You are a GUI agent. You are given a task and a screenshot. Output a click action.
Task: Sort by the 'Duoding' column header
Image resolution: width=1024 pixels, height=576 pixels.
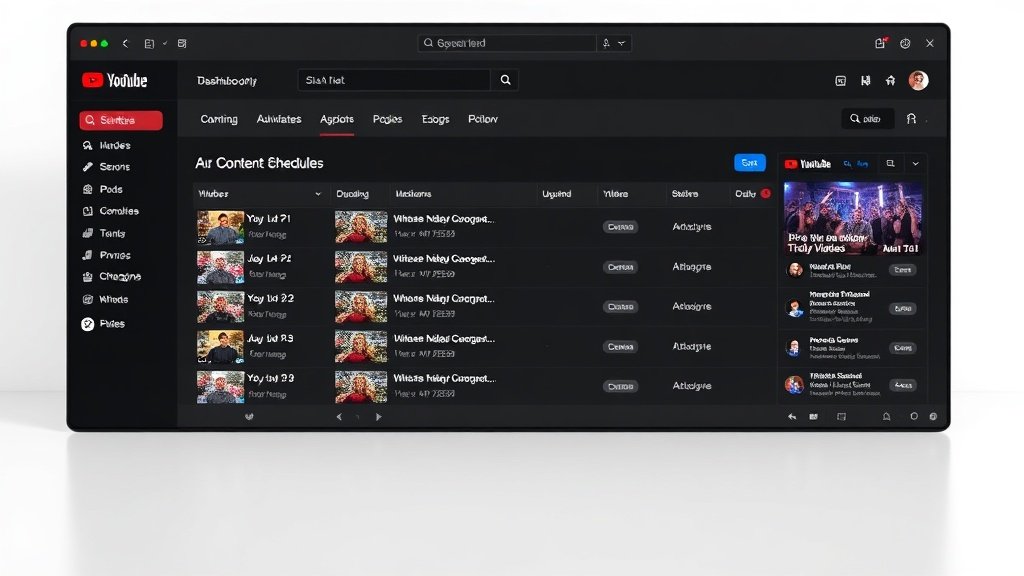pos(352,194)
